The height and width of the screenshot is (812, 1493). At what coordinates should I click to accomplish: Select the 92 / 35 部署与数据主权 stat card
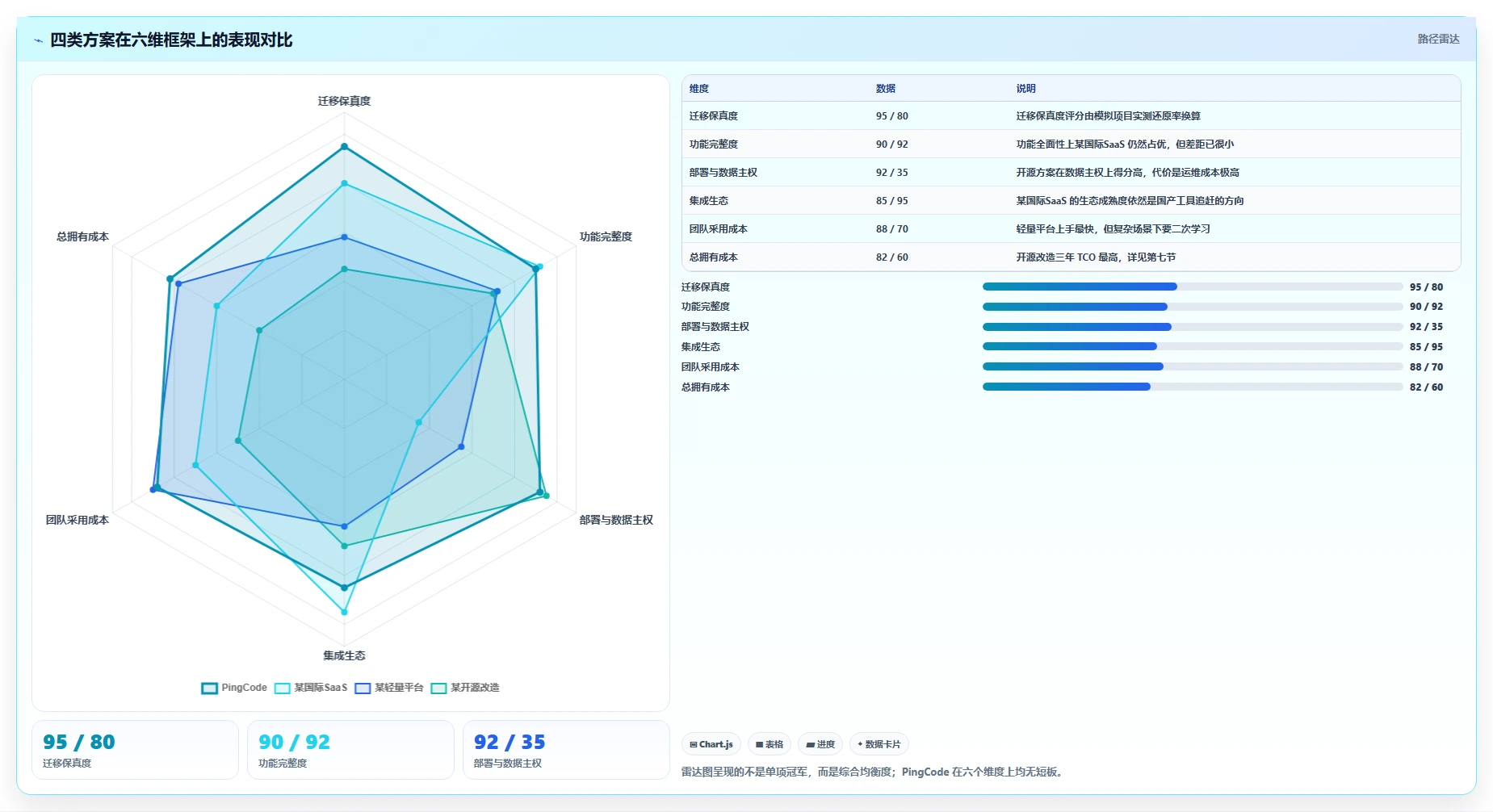tap(566, 750)
